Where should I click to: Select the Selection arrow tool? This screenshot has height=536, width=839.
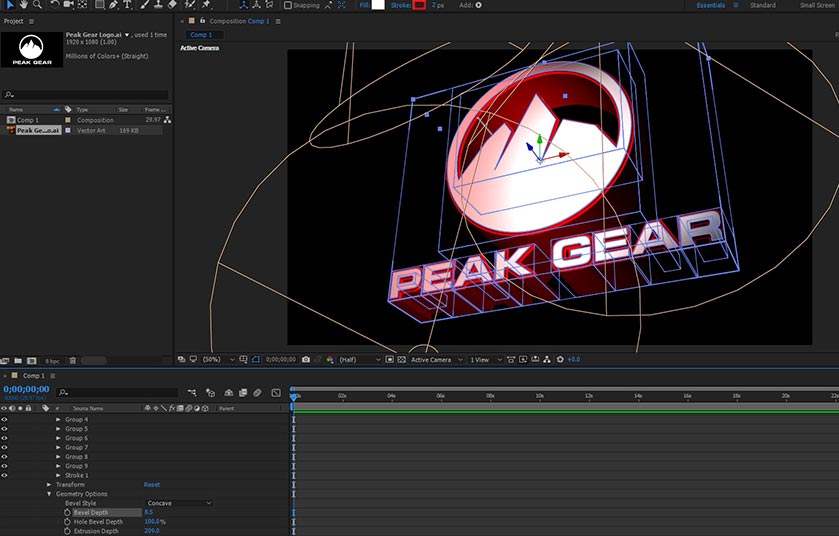(x=9, y=4)
